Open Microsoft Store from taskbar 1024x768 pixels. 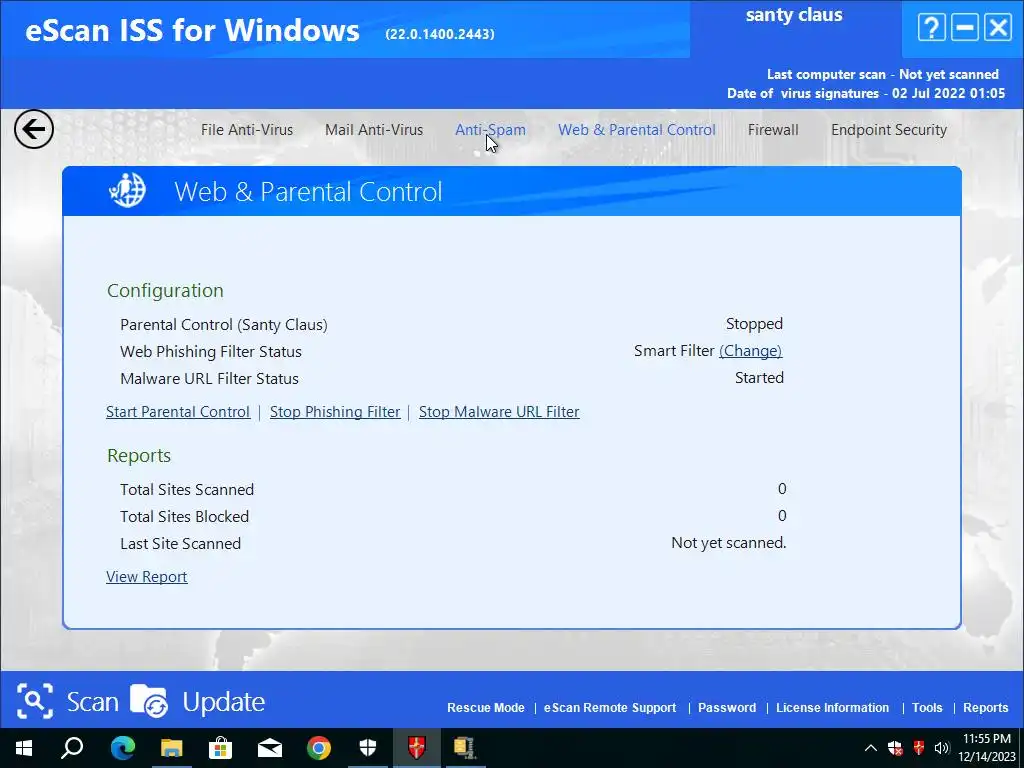click(220, 748)
